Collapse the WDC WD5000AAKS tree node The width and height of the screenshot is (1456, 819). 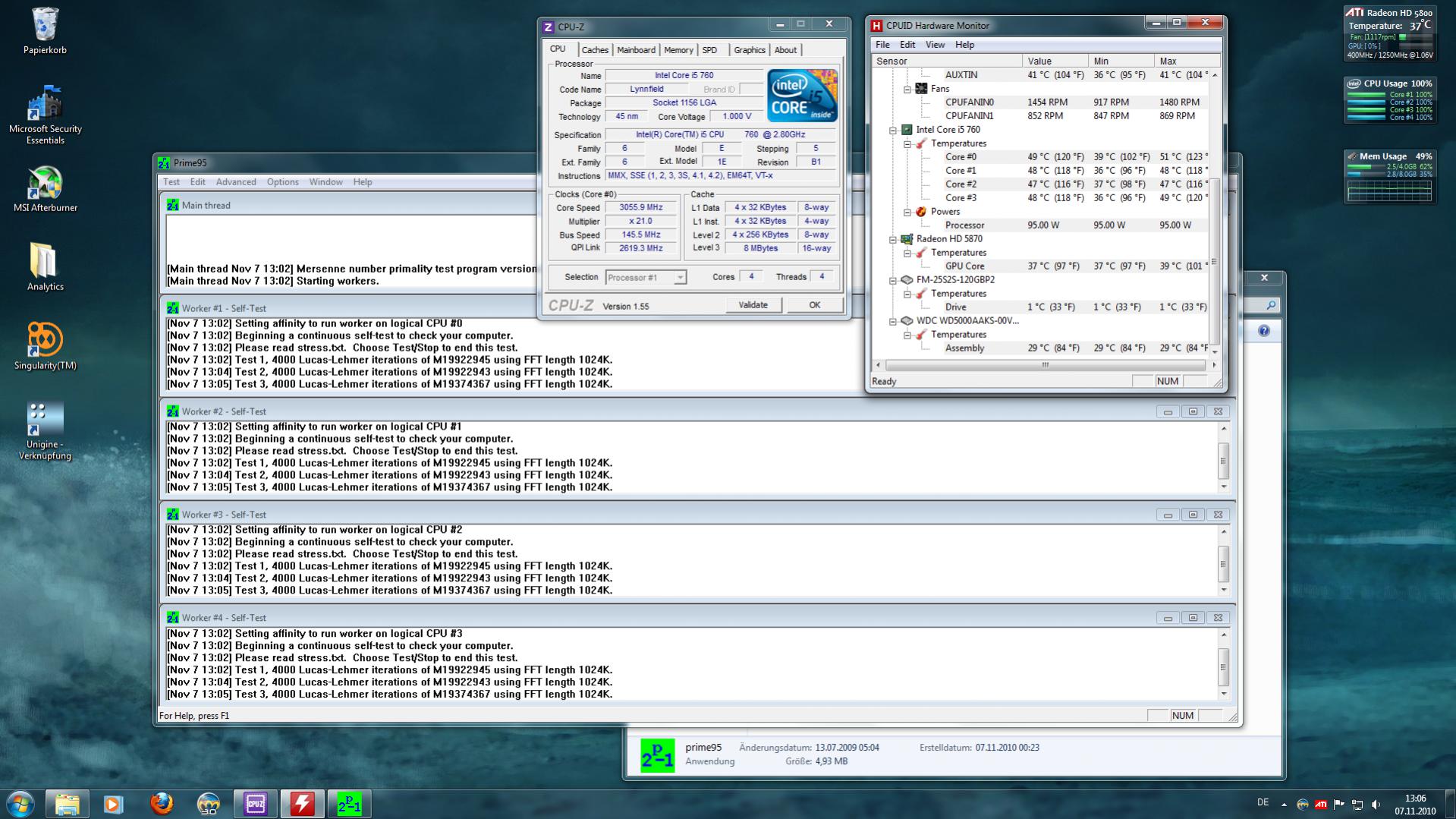point(893,321)
